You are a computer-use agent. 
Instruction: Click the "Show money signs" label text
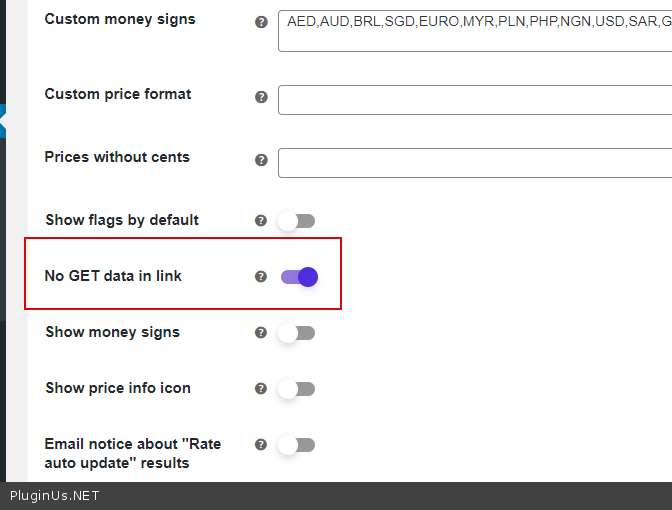coord(112,332)
